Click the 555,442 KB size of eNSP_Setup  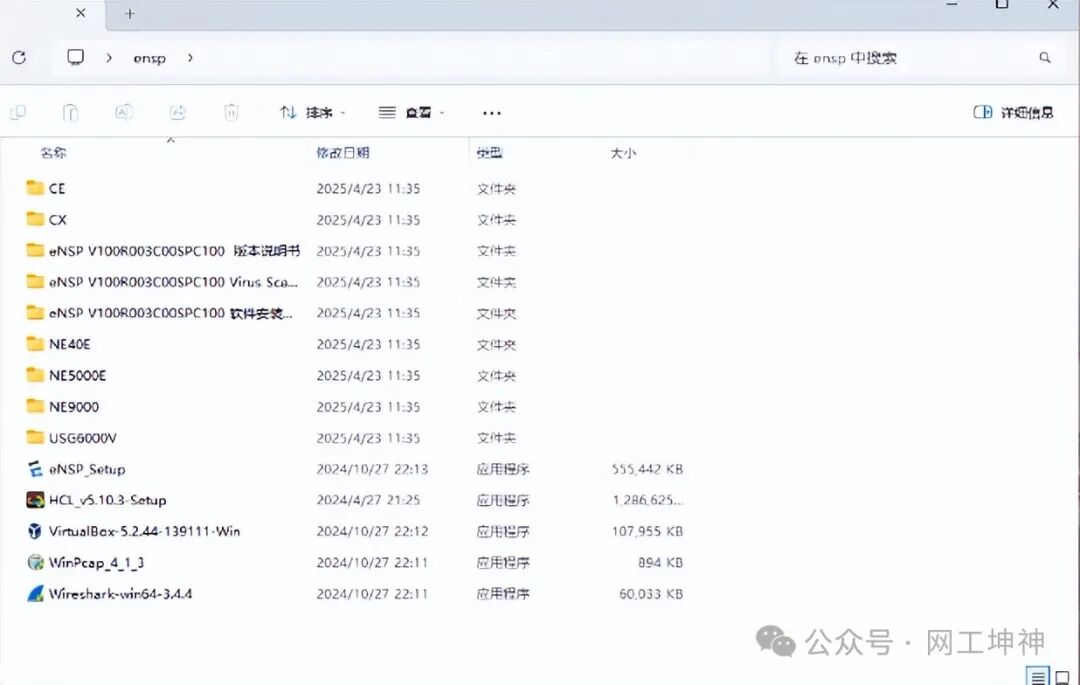coord(647,469)
